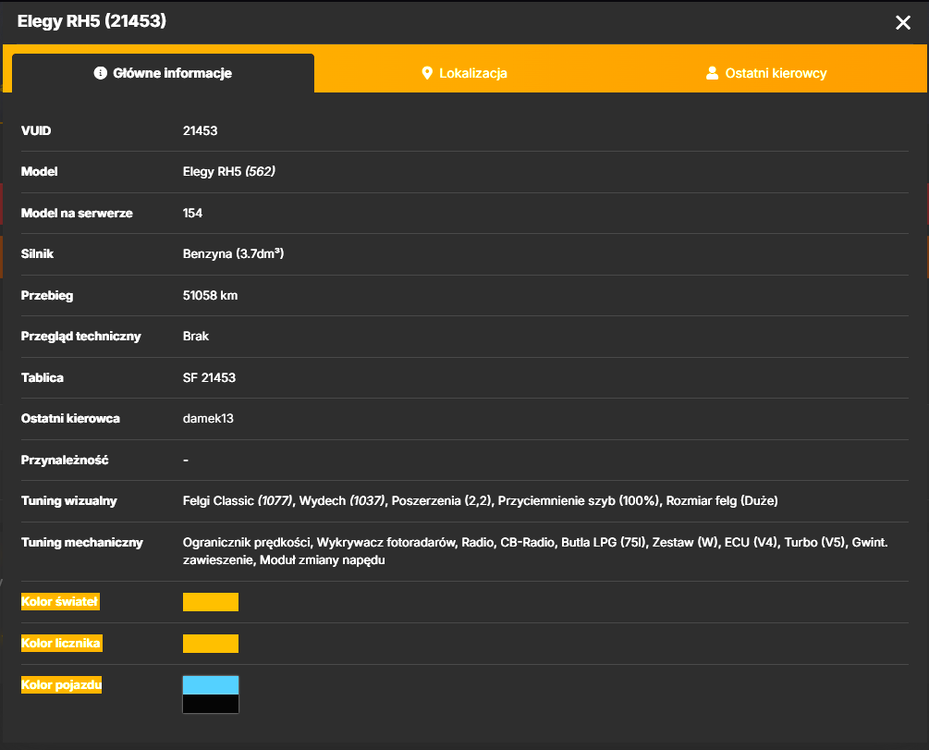Switch to the Lokalizacja tab
Screen dimensions: 929x750
pyautogui.click(x=464, y=73)
